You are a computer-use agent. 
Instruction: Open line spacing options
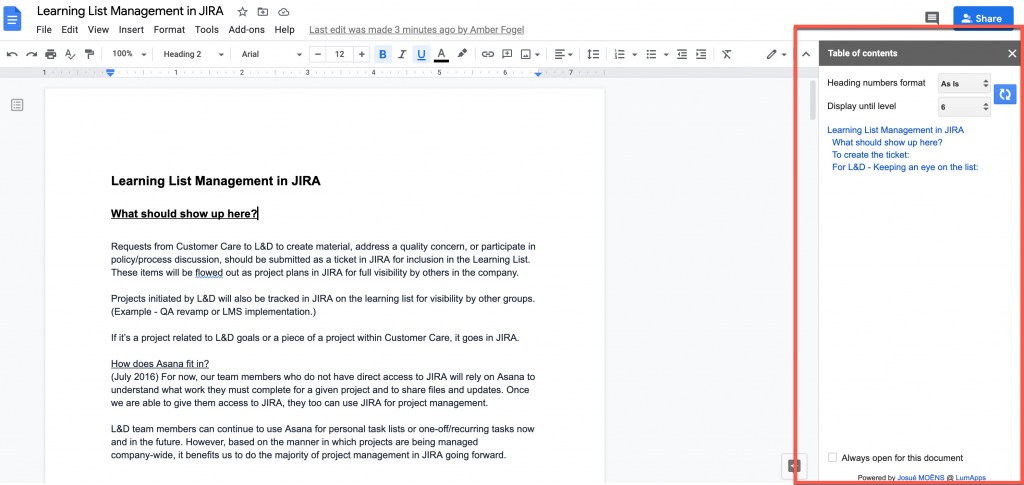[593, 54]
